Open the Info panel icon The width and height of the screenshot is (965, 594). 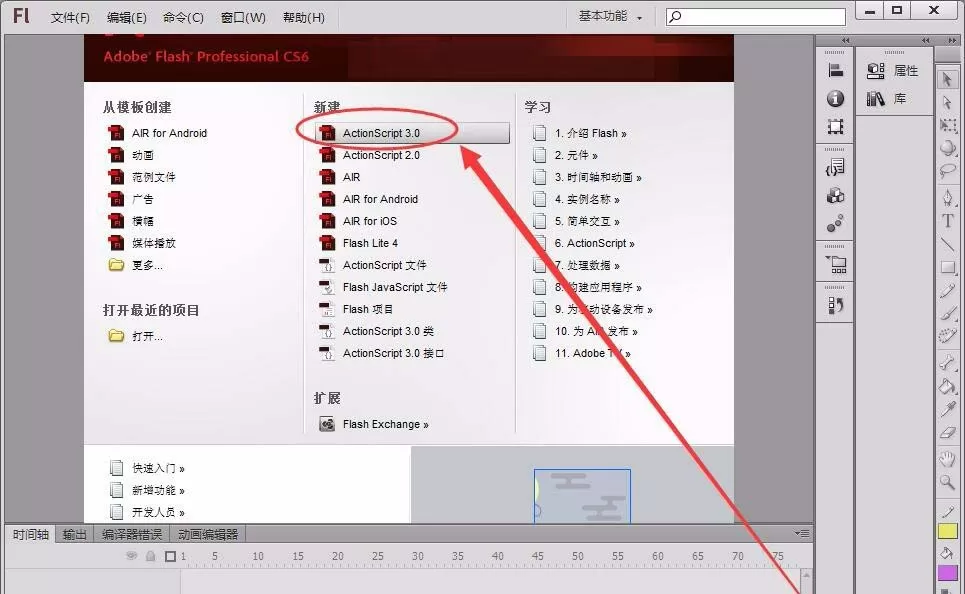tap(835, 98)
